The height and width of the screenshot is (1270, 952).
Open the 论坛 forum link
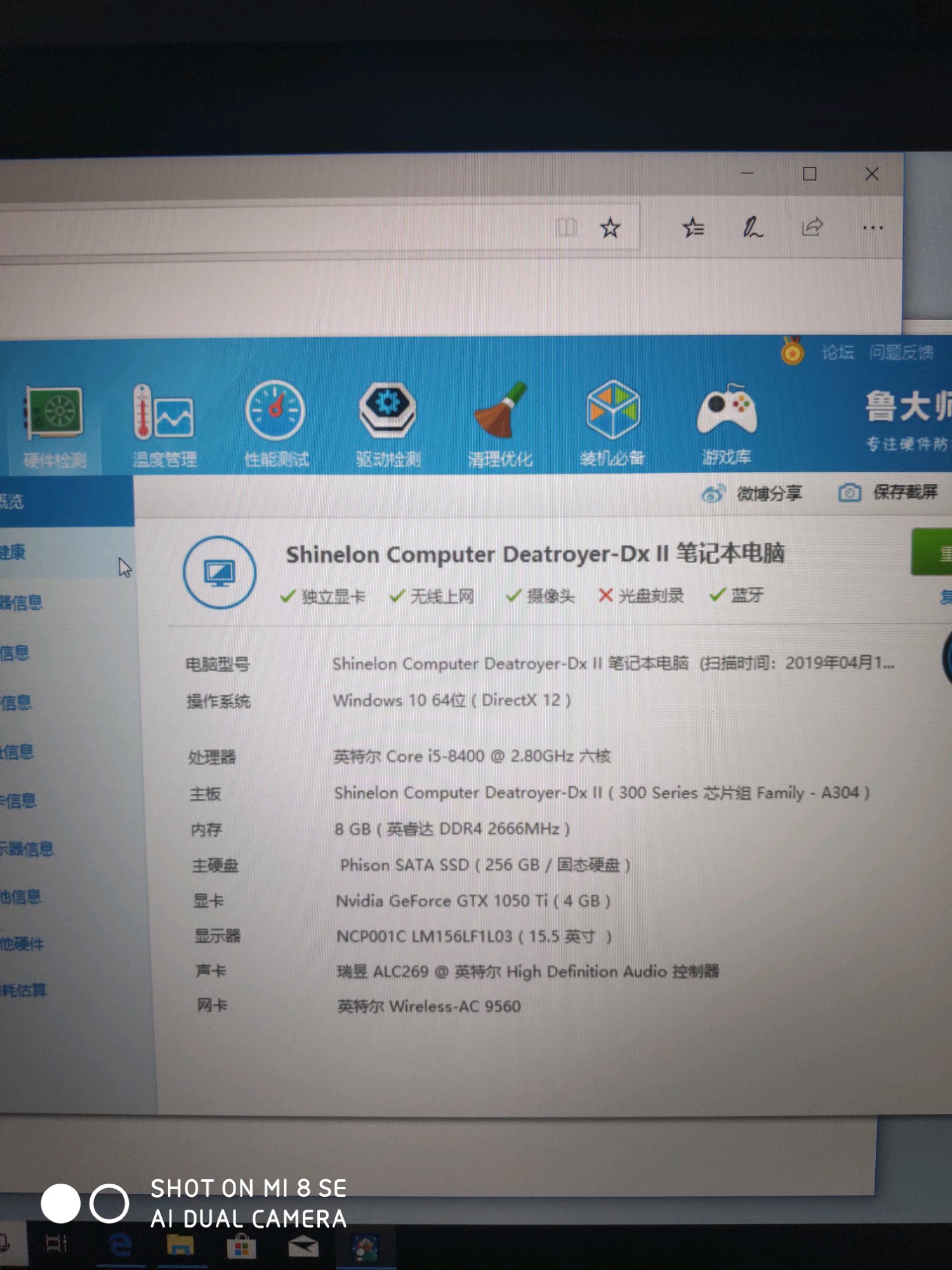(x=837, y=352)
